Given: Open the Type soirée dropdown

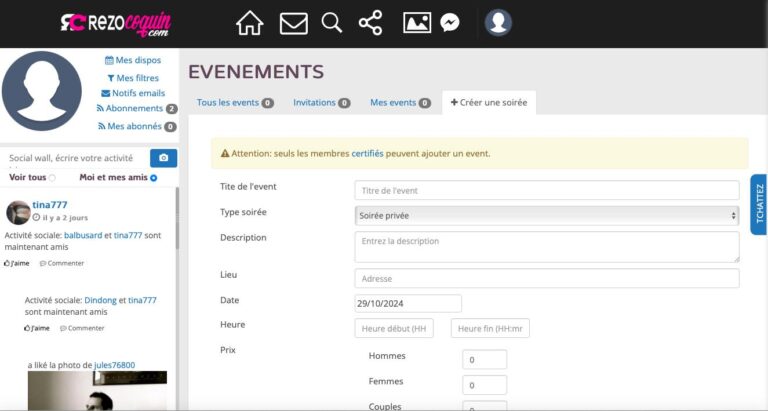Looking at the screenshot, I should 547,216.
